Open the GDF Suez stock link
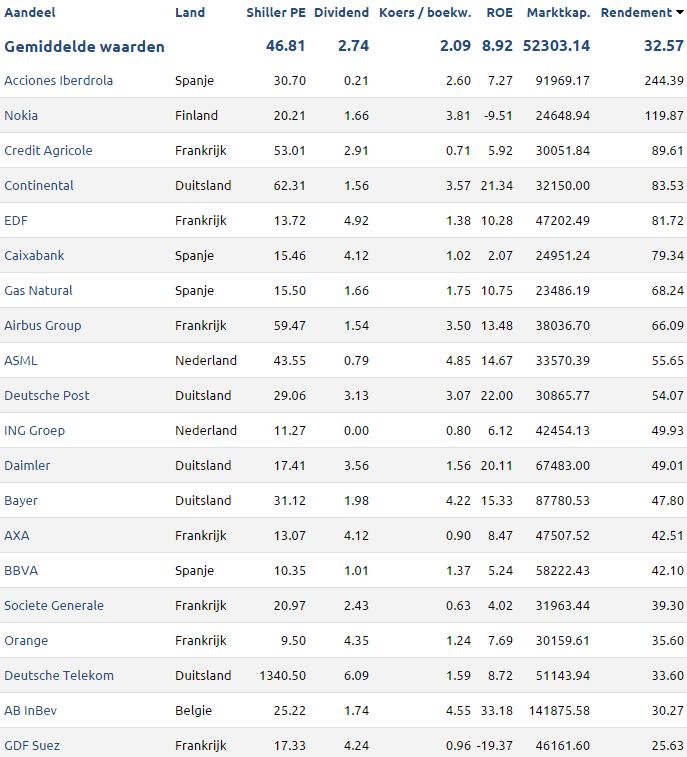 coord(32,745)
